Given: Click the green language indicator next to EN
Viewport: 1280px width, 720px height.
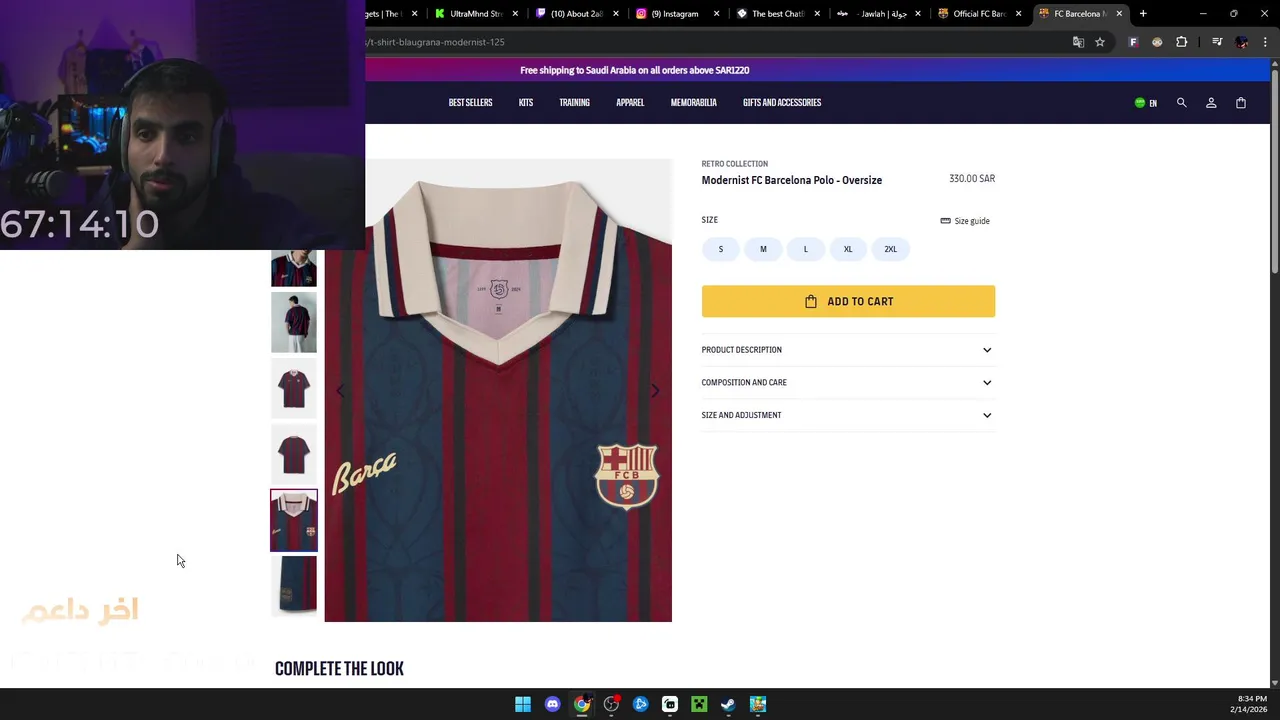Looking at the screenshot, I should point(1140,103).
